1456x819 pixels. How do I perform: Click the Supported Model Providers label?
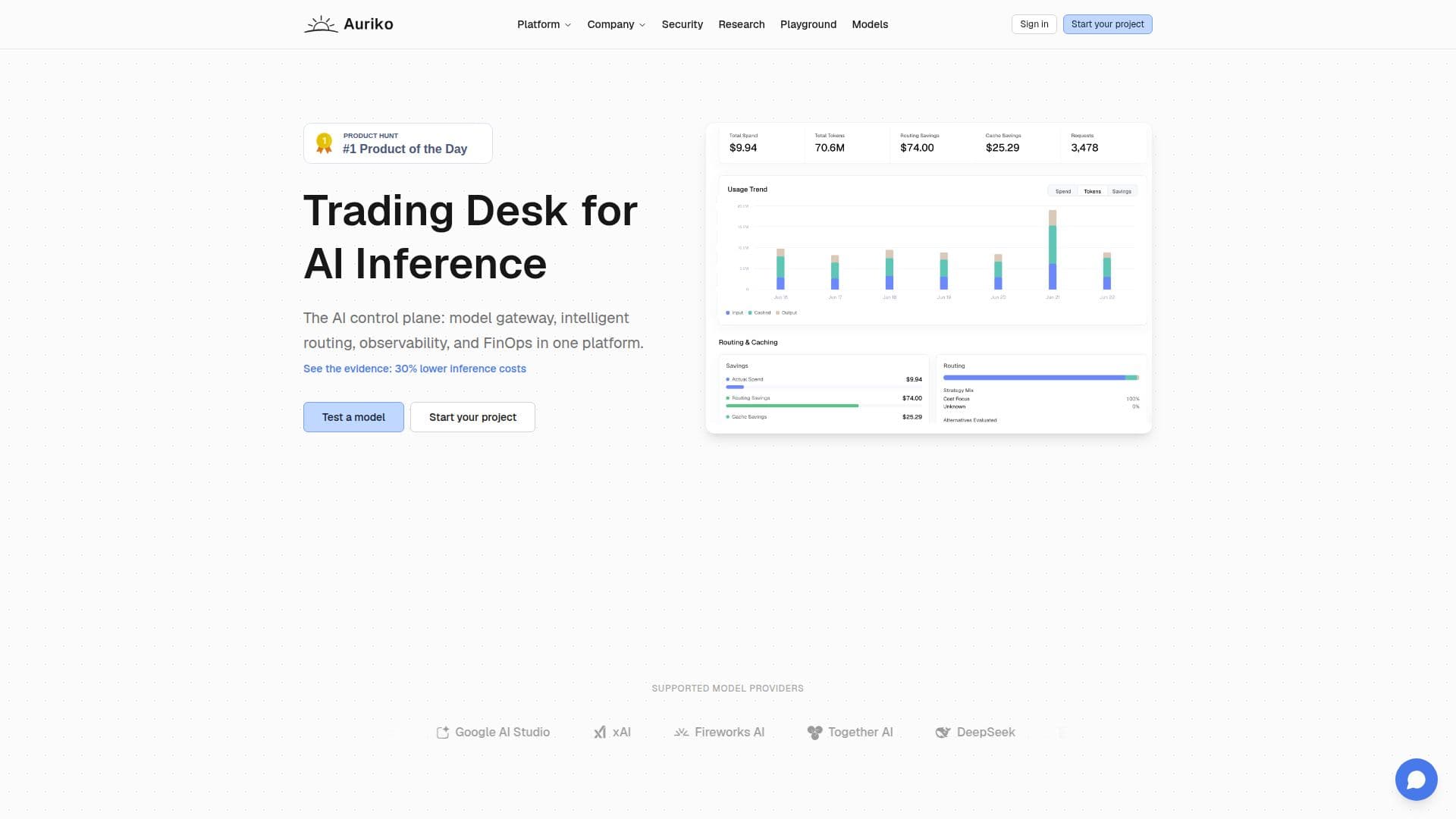coord(728,689)
